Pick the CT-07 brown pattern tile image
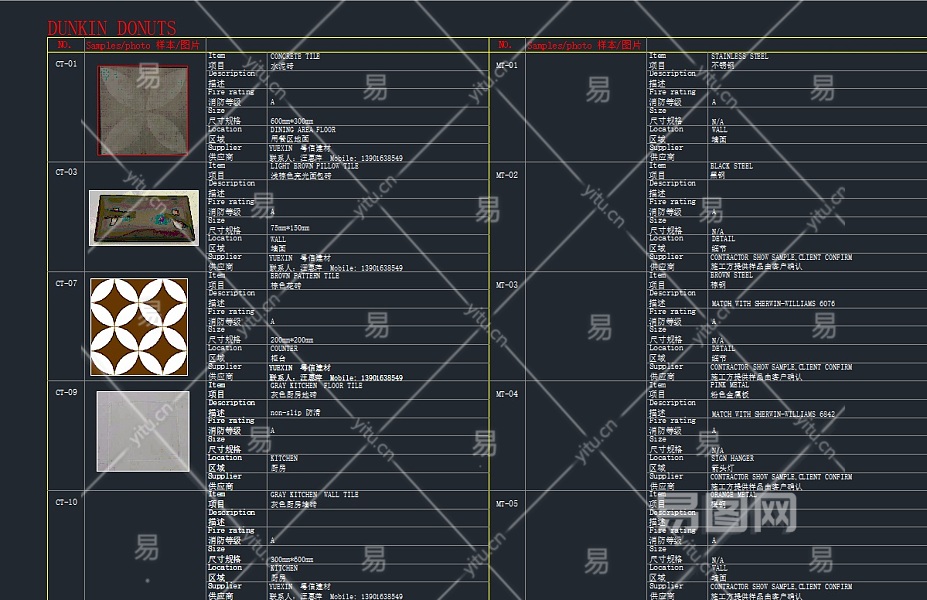This screenshot has width=927, height=600. pyautogui.click(x=139, y=327)
